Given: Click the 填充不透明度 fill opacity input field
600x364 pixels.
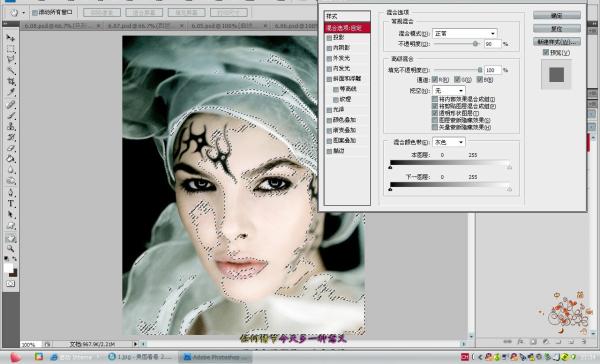Looking at the screenshot, I should click(x=493, y=70).
